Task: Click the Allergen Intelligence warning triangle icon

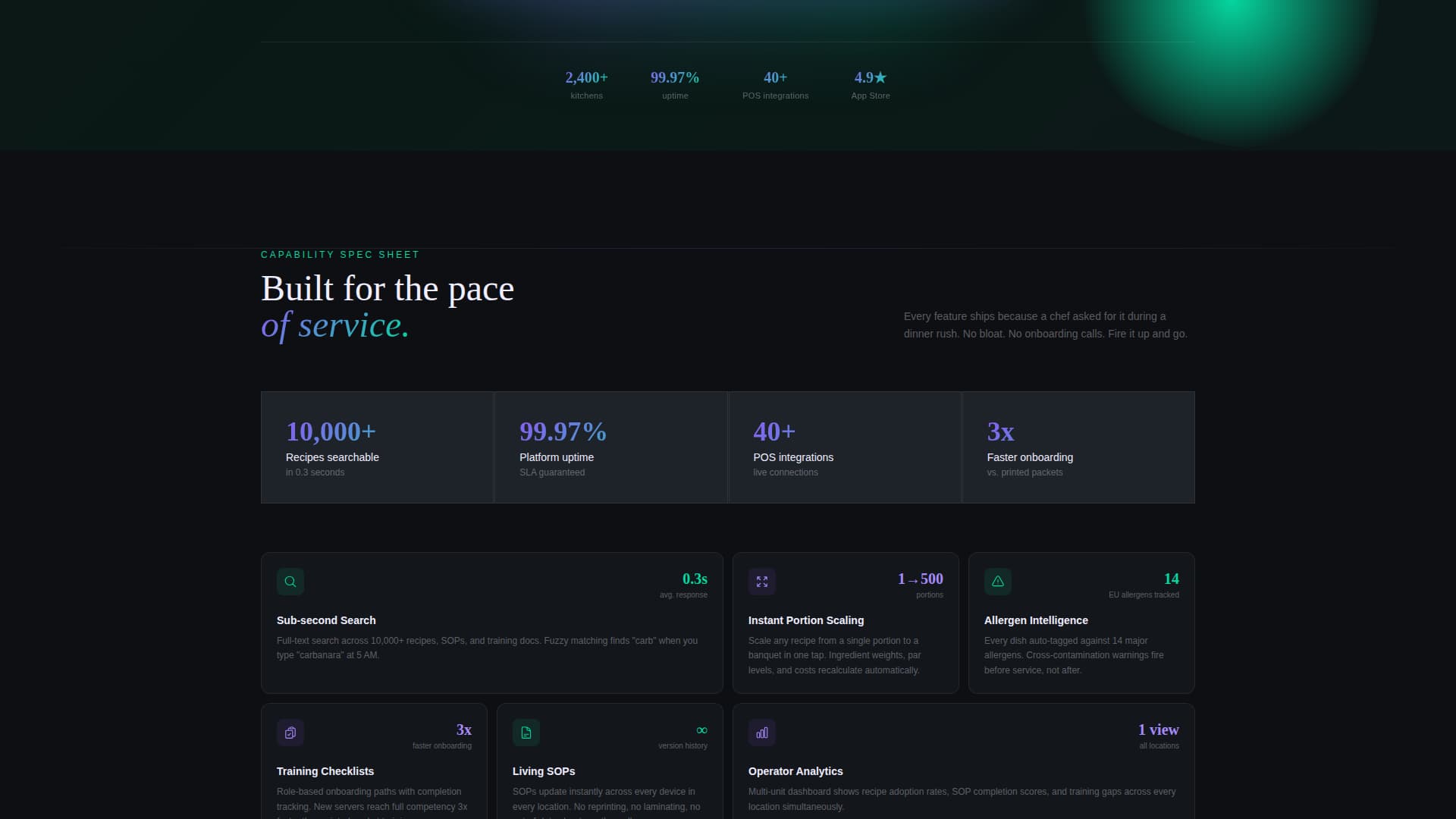Action: [x=998, y=582]
